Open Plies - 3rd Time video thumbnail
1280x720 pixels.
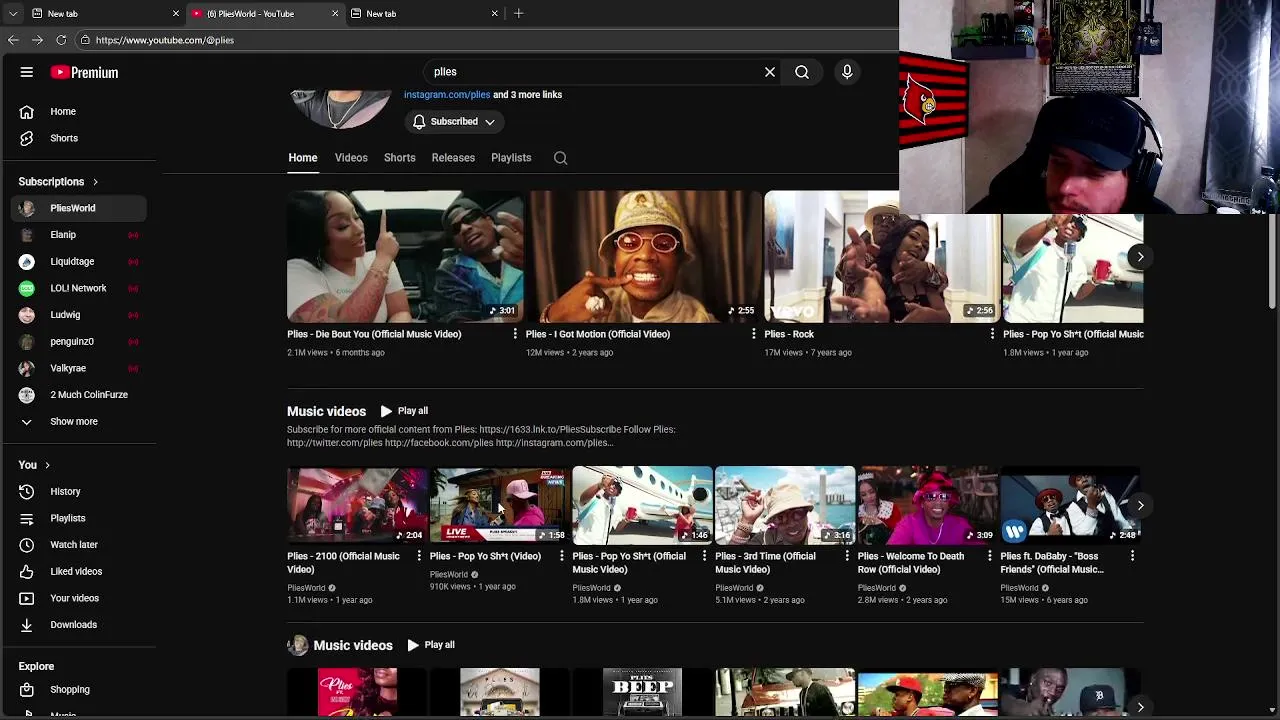pyautogui.click(x=785, y=505)
